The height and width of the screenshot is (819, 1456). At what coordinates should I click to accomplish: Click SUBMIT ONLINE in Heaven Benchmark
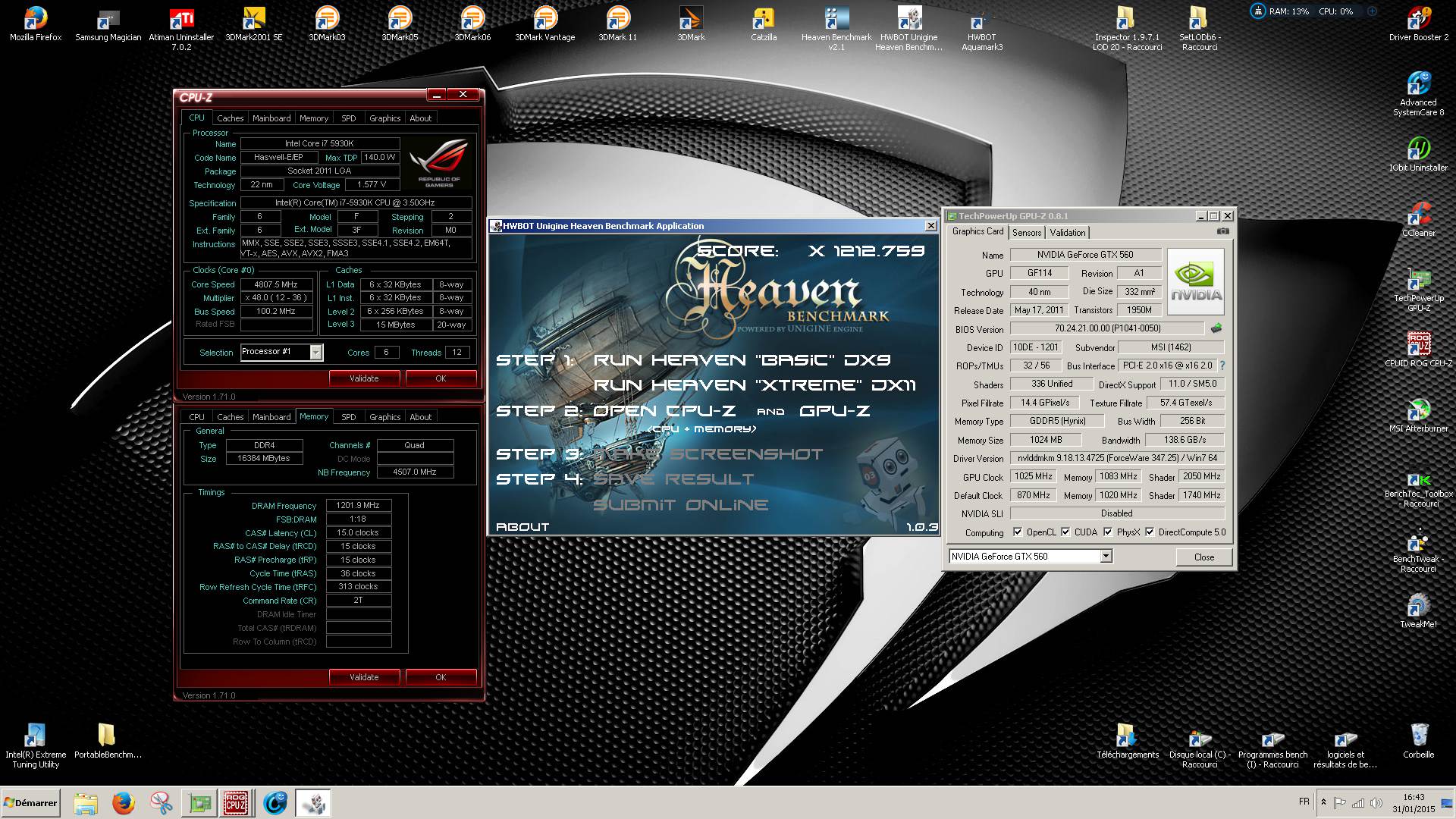[x=680, y=505]
